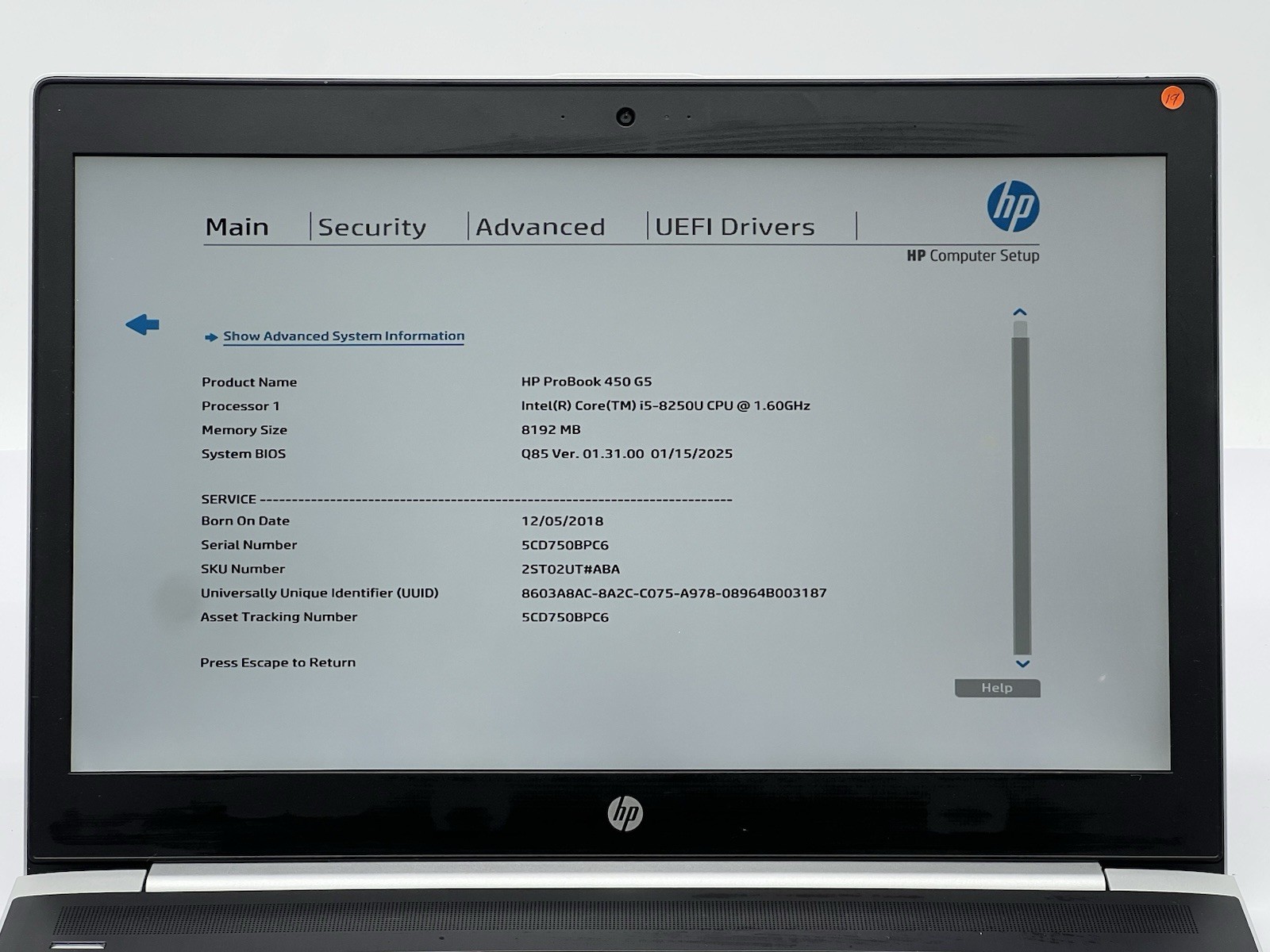
Task: Click Product Name label
Action: [x=249, y=382]
